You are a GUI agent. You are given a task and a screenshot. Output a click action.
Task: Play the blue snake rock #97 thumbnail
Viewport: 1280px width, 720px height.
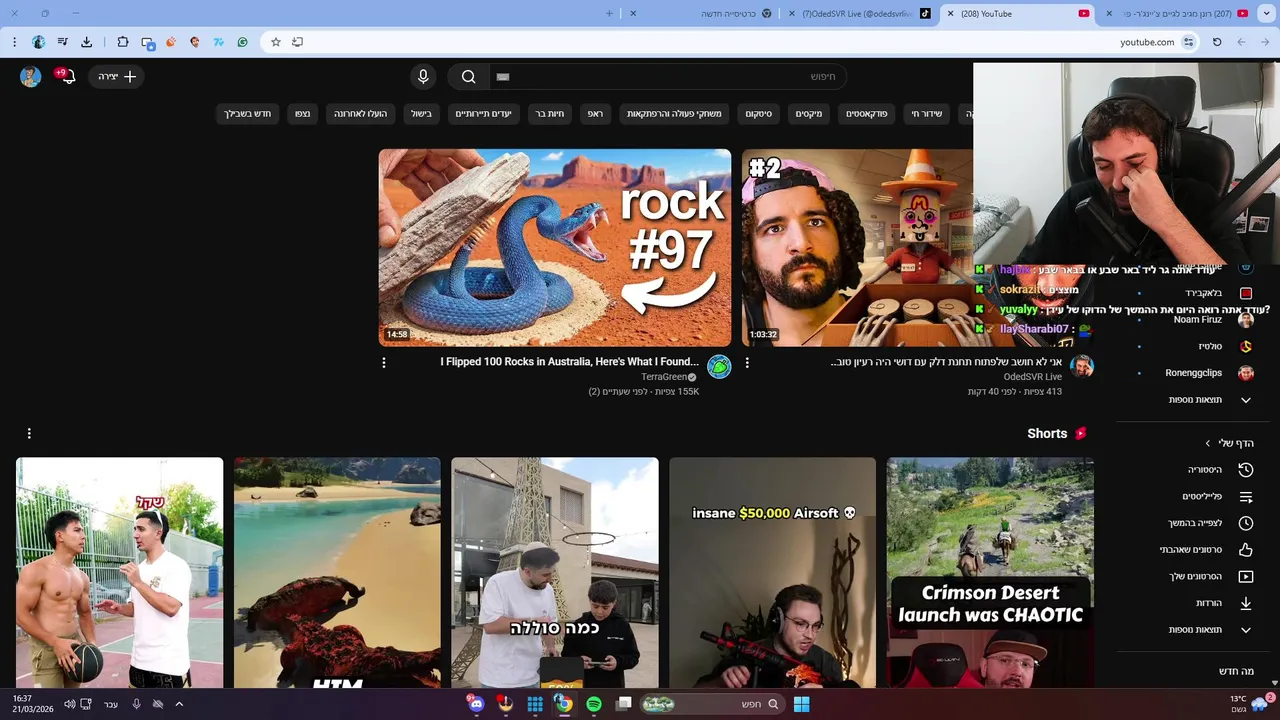click(555, 248)
